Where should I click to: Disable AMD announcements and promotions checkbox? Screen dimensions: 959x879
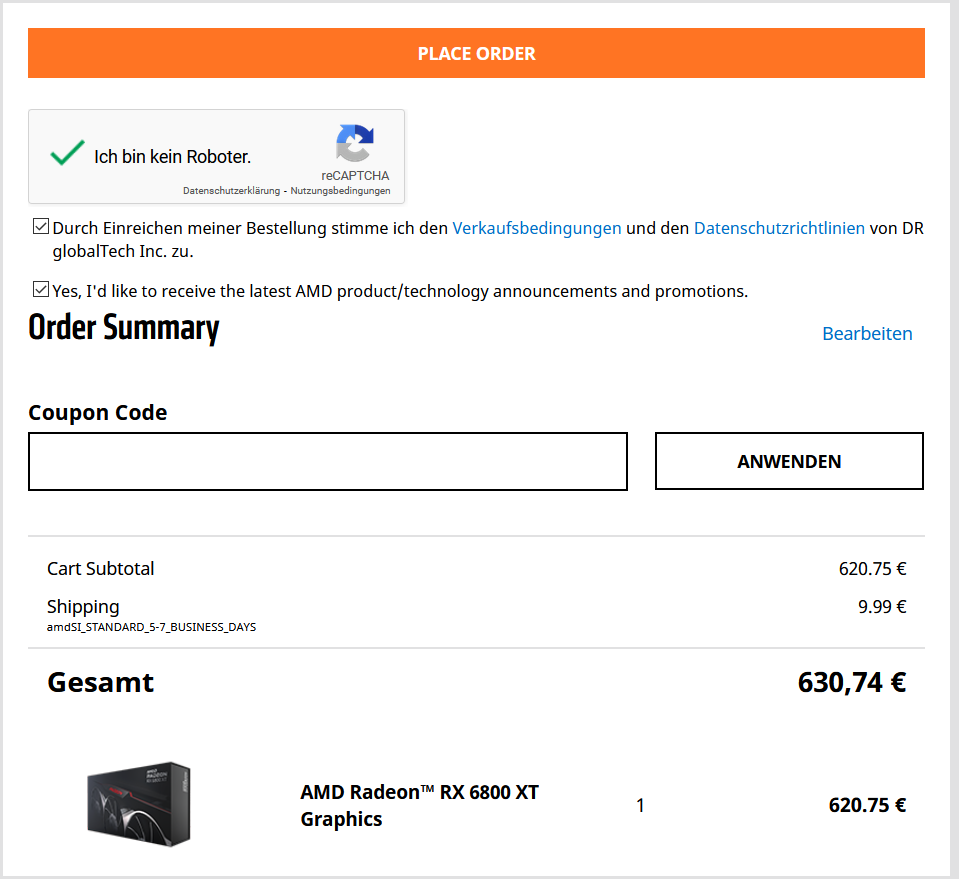point(41,290)
